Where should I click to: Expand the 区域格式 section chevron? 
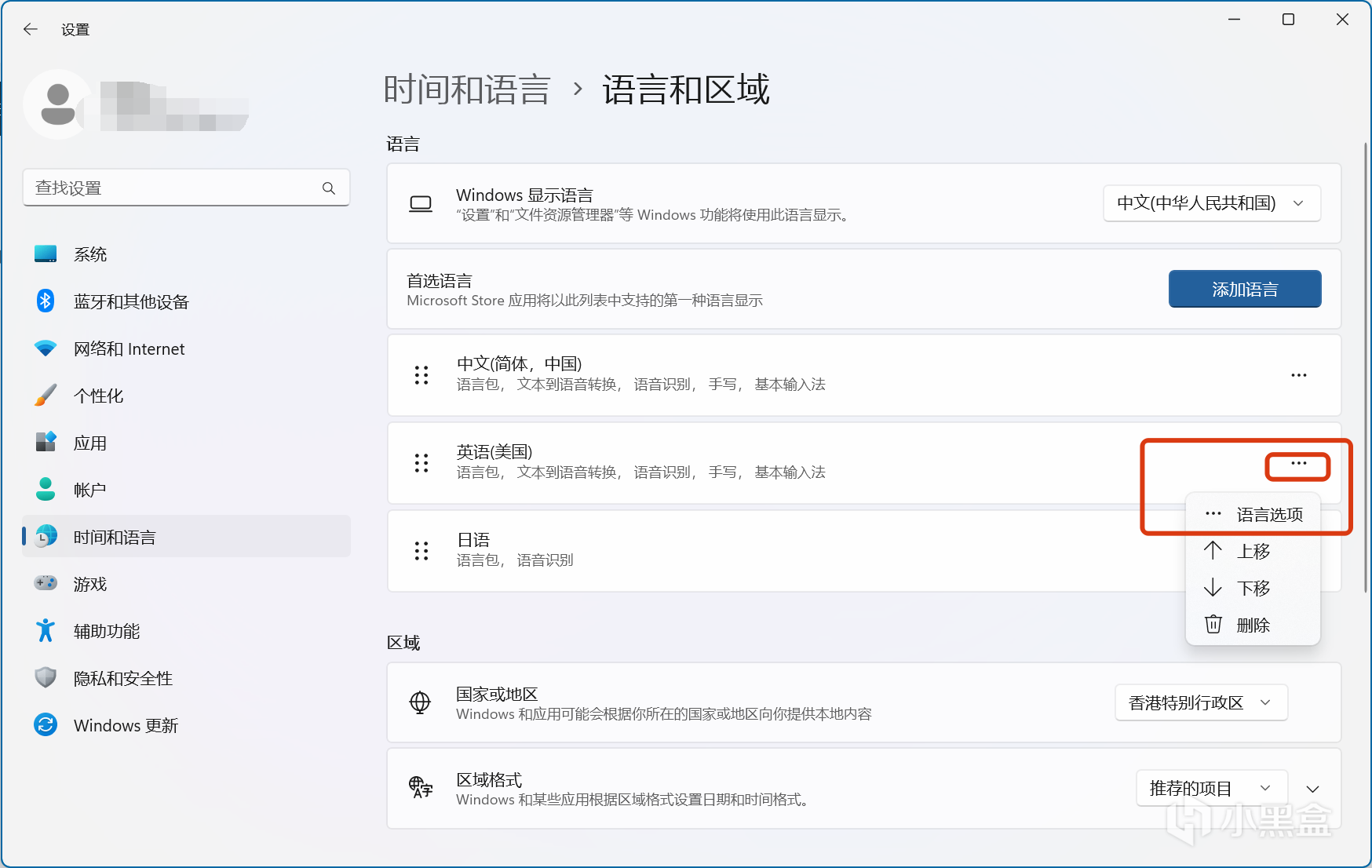tap(1312, 789)
